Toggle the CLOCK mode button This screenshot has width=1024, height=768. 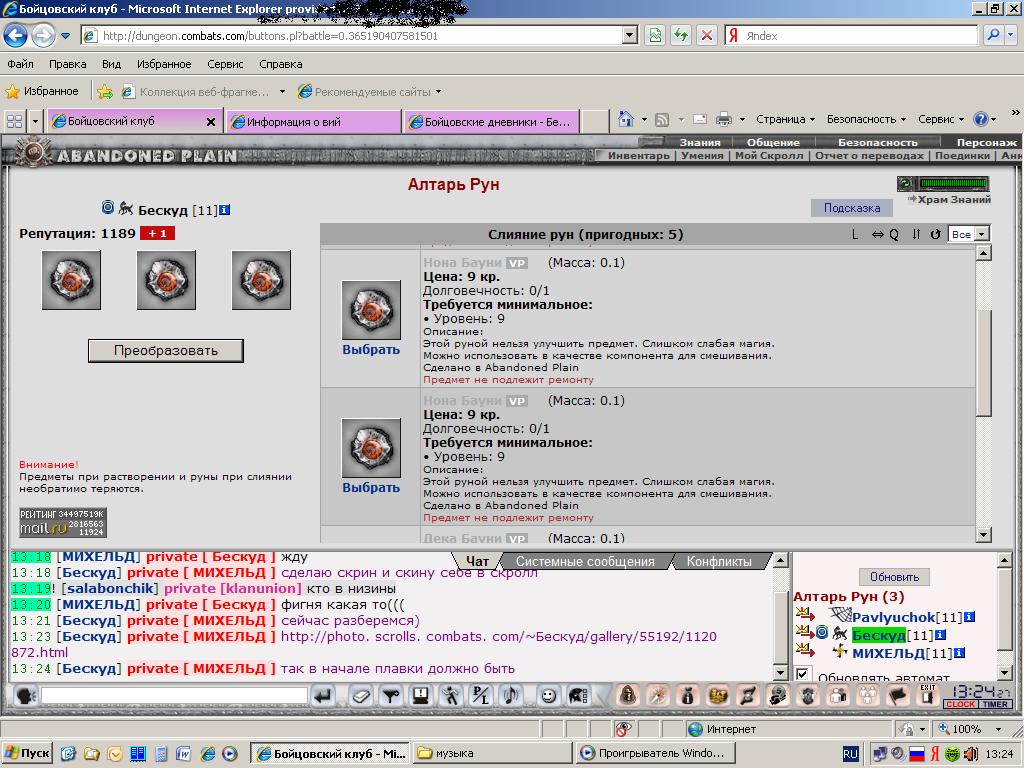pyautogui.click(x=960, y=704)
